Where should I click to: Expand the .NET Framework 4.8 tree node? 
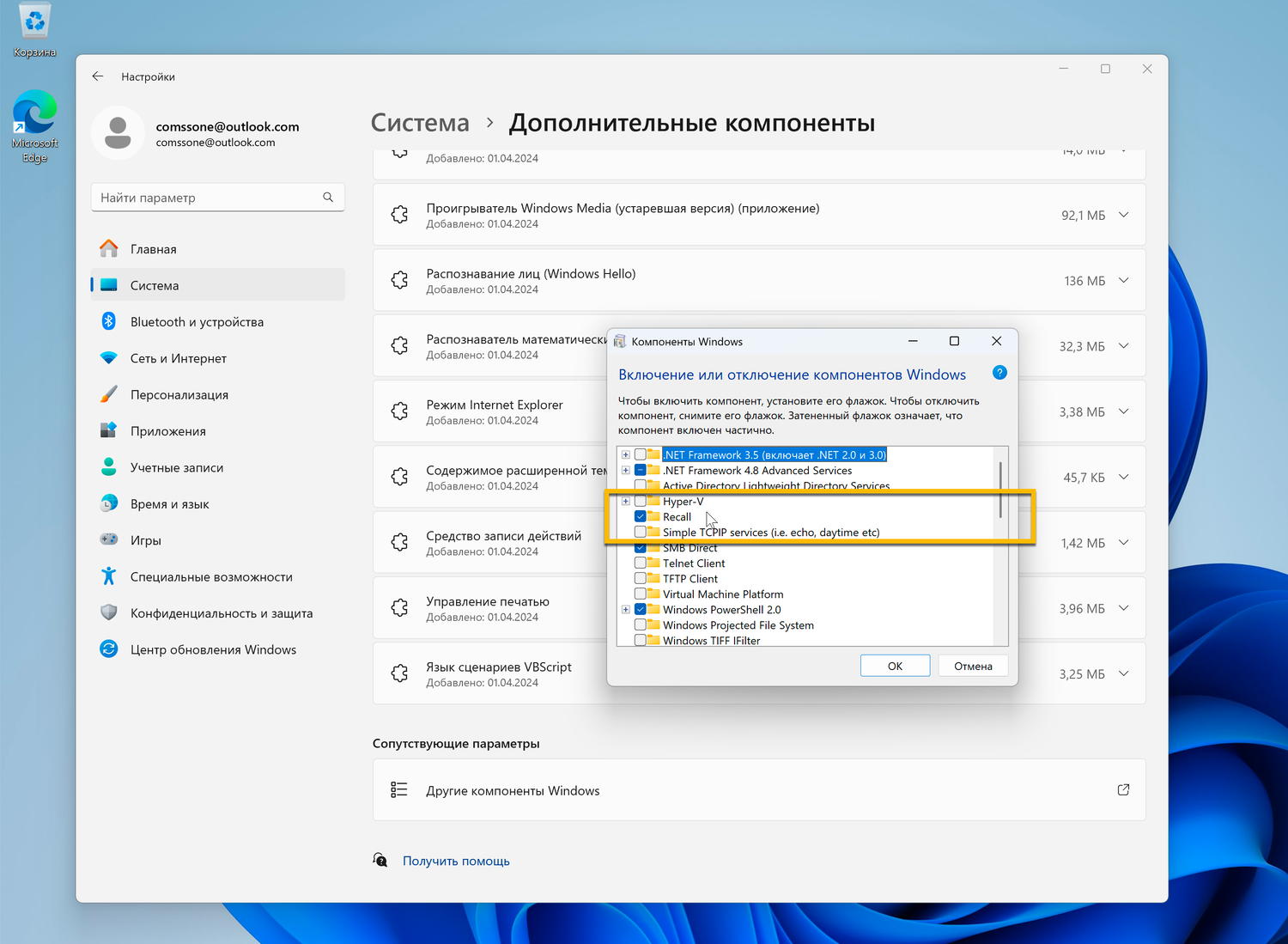(x=626, y=471)
